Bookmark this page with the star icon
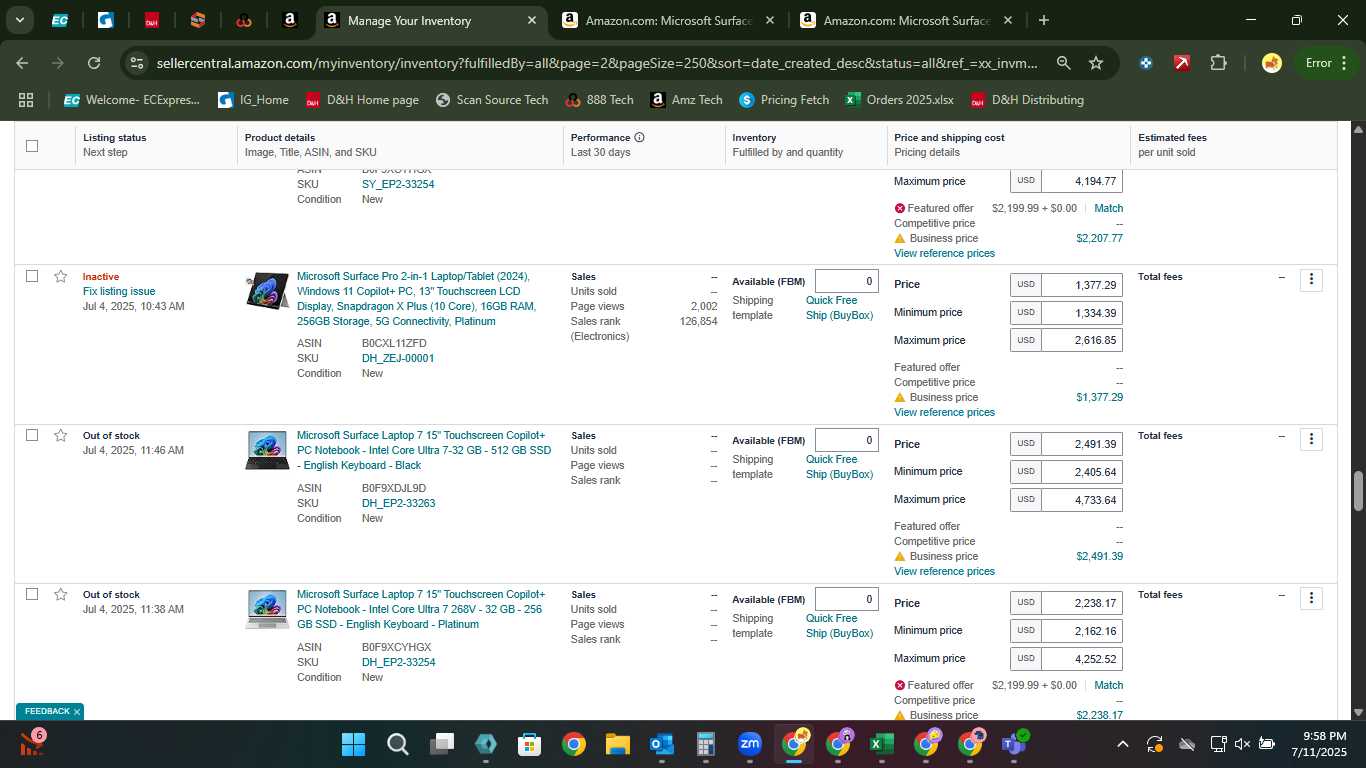Image resolution: width=1366 pixels, height=768 pixels. click(1096, 63)
